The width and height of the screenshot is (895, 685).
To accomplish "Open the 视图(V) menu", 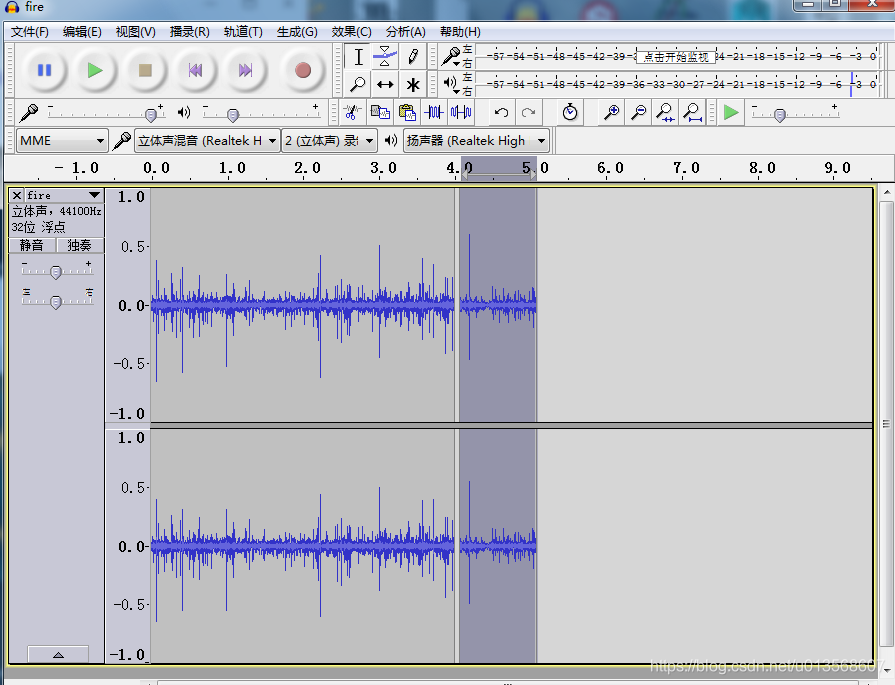I will [135, 32].
